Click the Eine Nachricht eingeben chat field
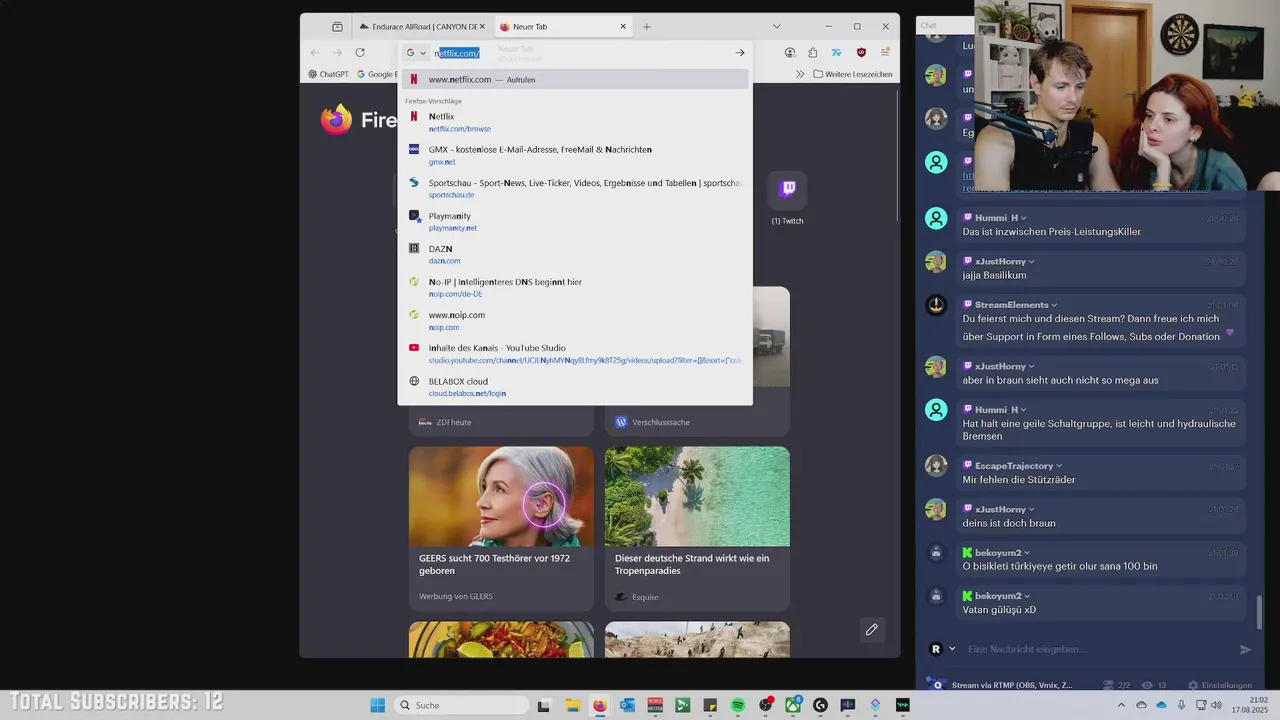Screen dimensions: 1280x720 click(1095, 649)
